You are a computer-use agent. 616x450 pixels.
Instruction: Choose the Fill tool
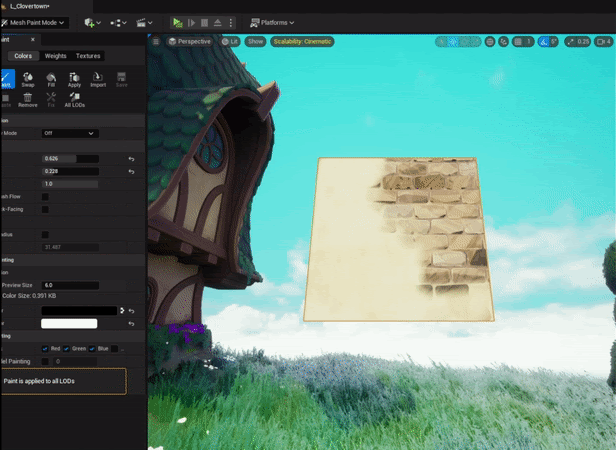(x=51, y=79)
